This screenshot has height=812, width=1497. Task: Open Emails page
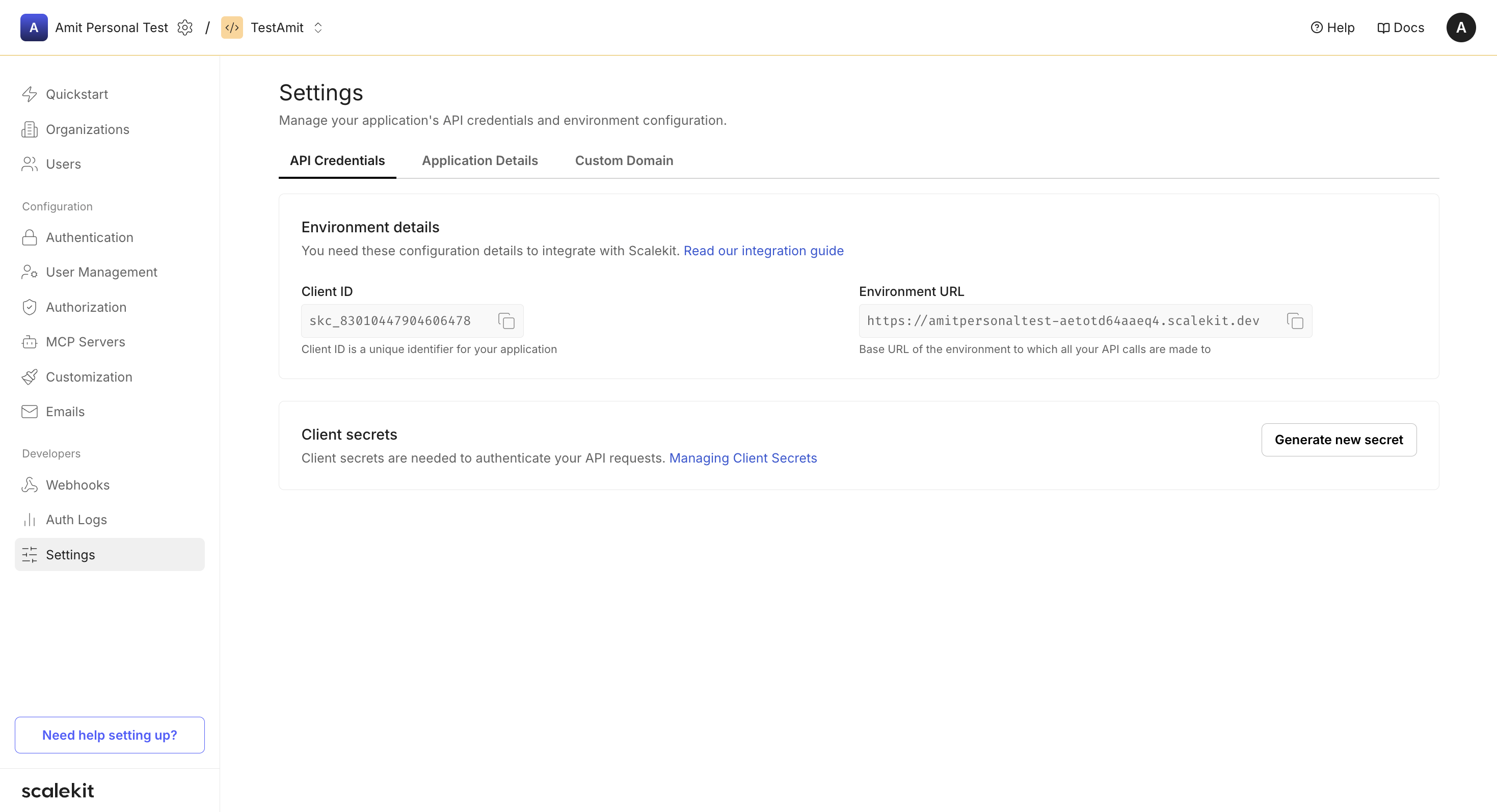pos(109,411)
